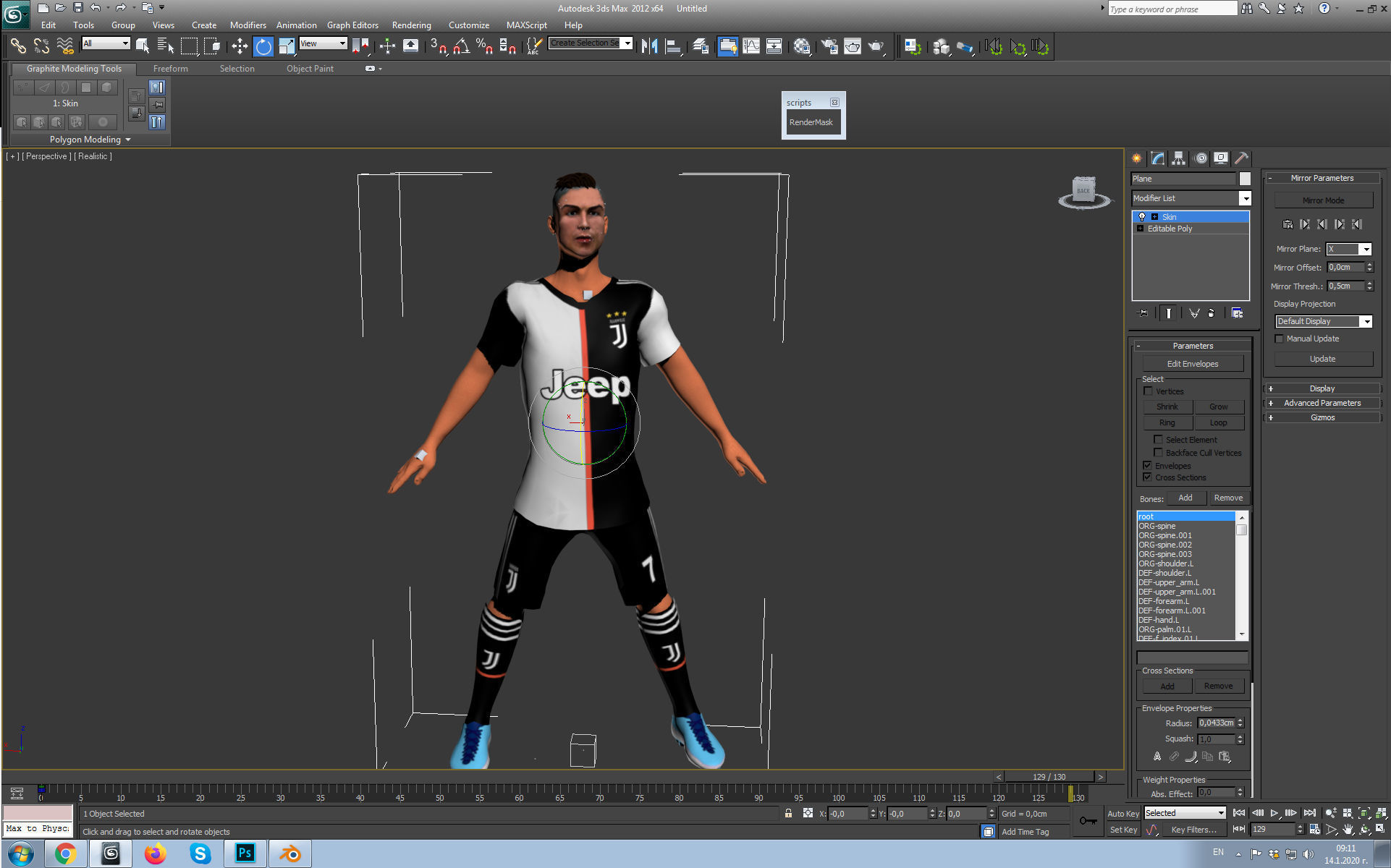Toggle the Skin modifier lightbulb
The image size is (1391, 868).
1142,217
